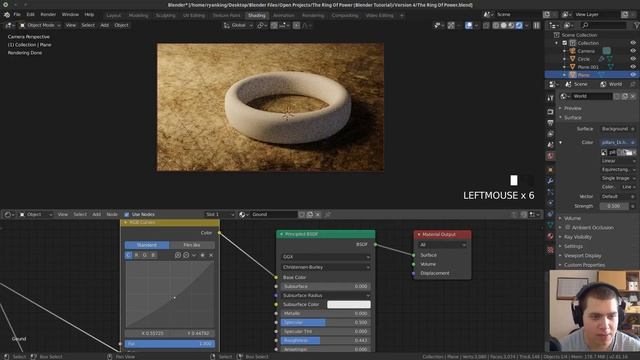
Task: Expand the Viewport Display panel
Action: (582, 256)
